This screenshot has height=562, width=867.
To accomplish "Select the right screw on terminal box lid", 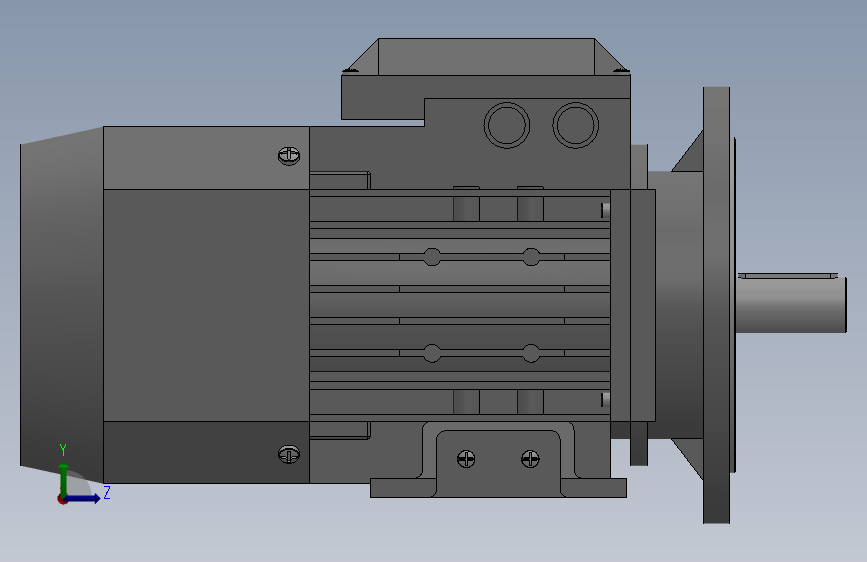I will pos(621,71).
